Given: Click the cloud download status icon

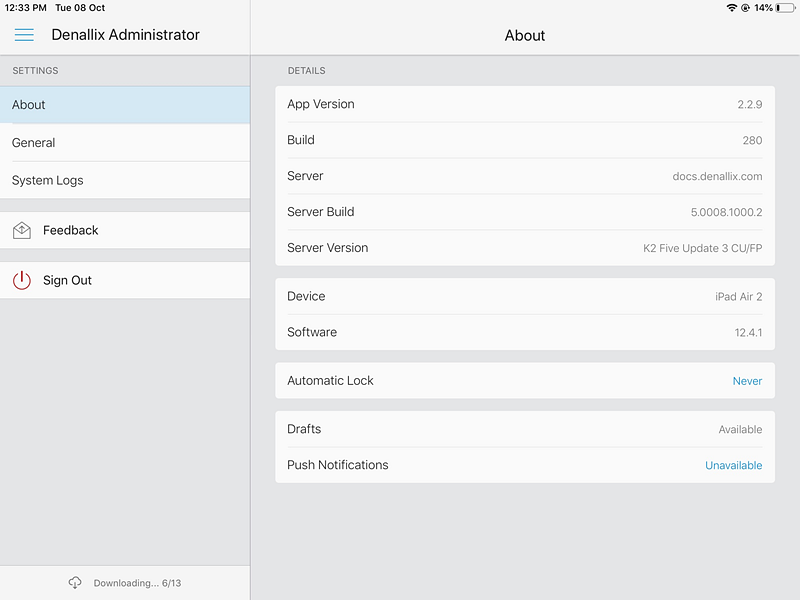Looking at the screenshot, I should pyautogui.click(x=75, y=583).
